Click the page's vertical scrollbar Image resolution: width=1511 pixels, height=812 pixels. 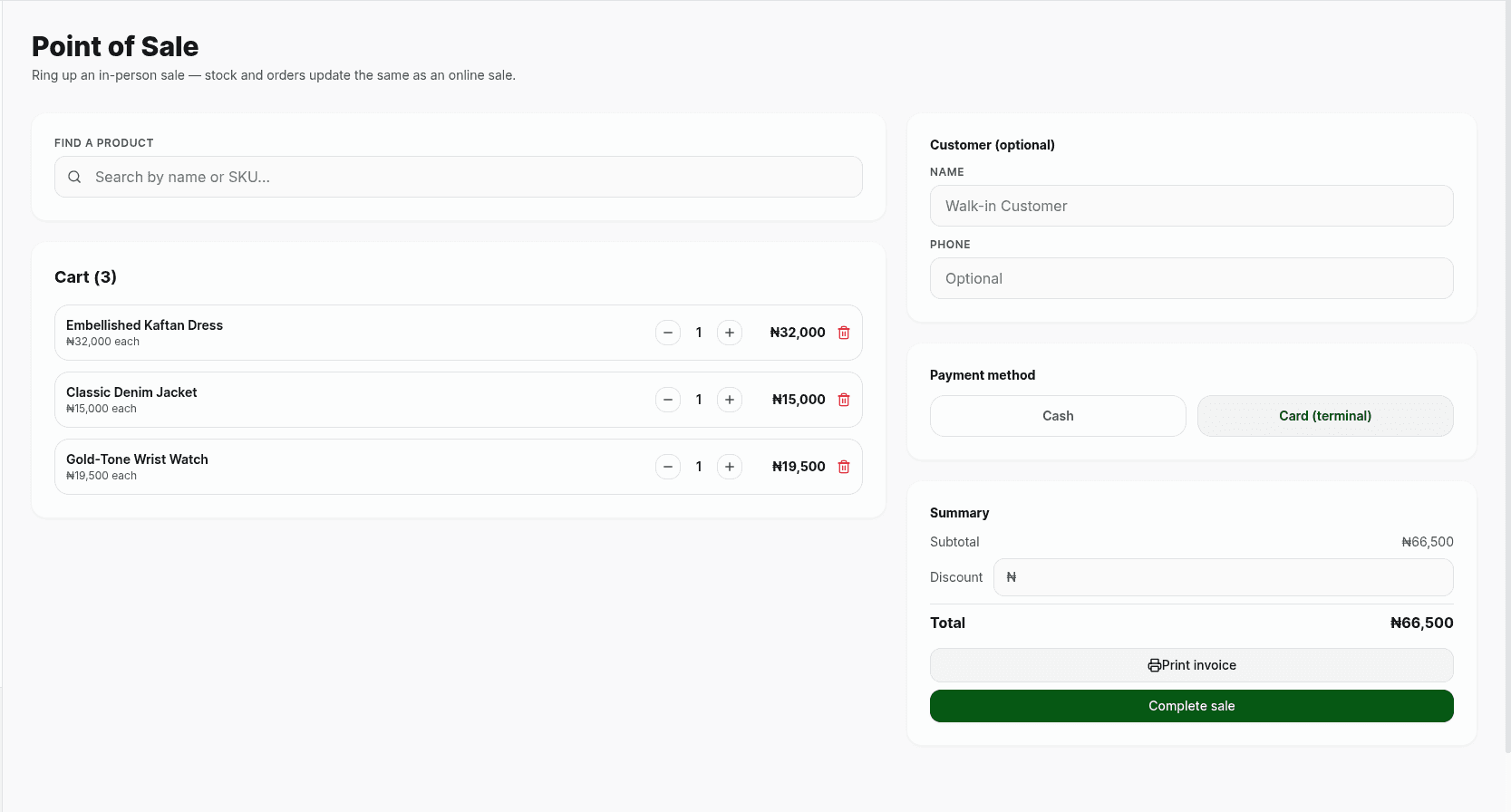[x=1507, y=376]
